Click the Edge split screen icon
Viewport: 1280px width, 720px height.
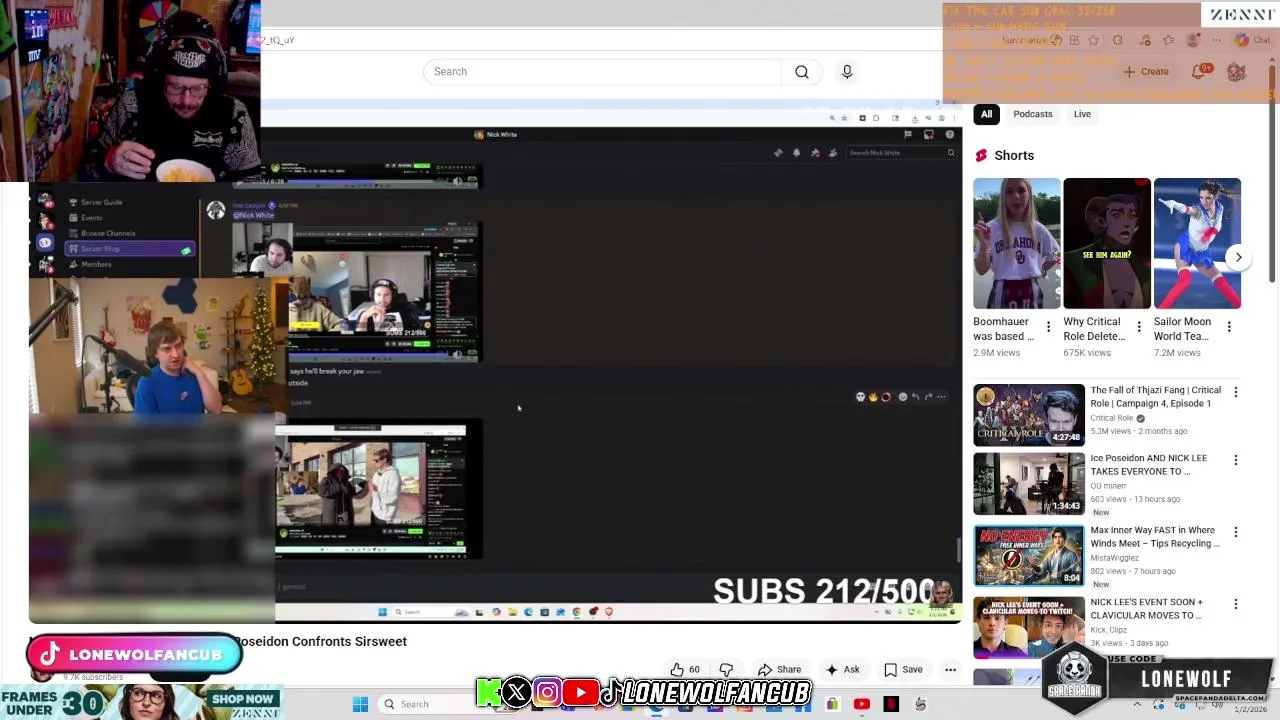(1074, 40)
